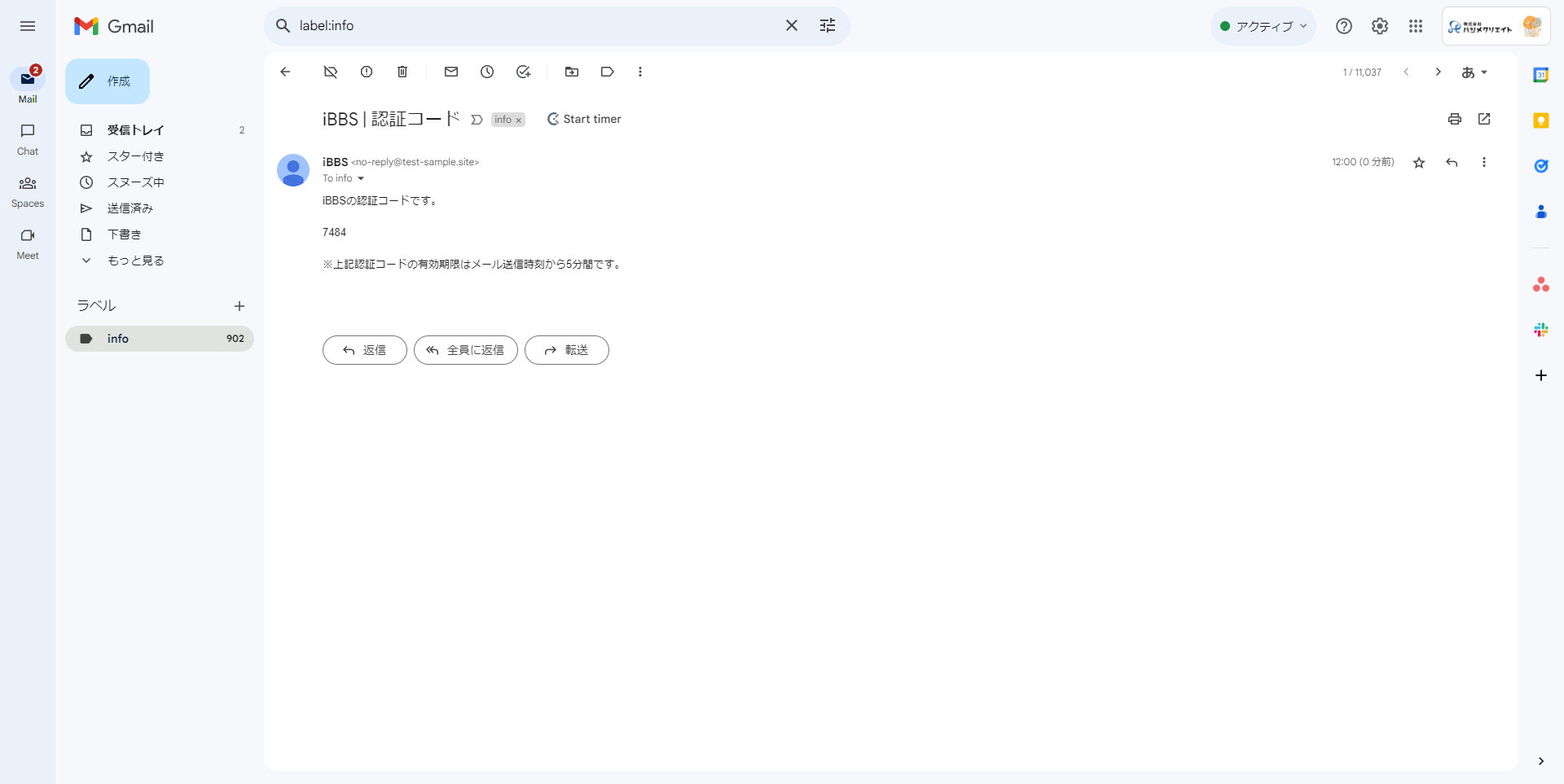Expand もっと見る in the sidebar

point(135,261)
